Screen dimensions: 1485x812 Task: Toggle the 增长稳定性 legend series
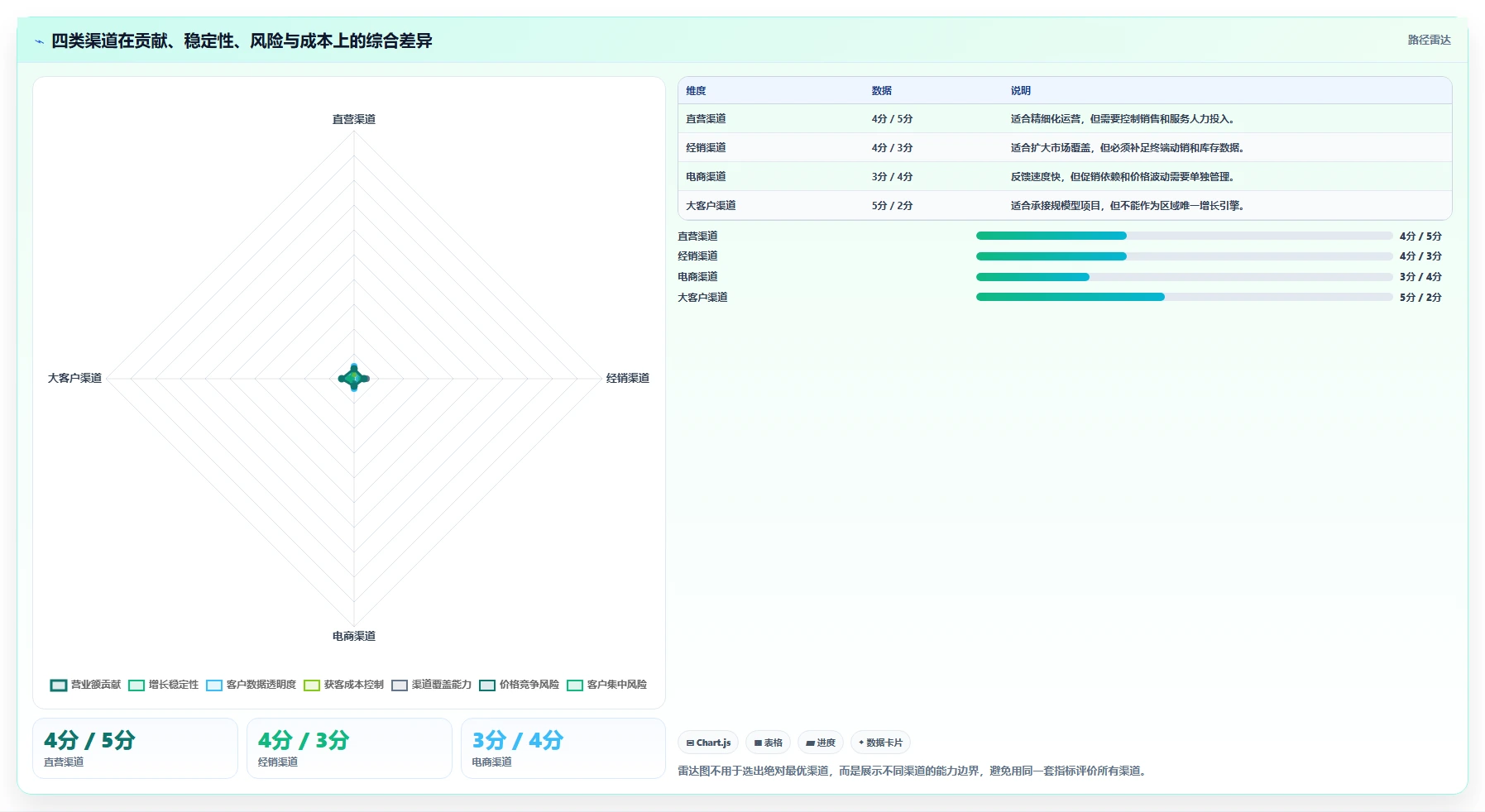pyautogui.click(x=164, y=685)
